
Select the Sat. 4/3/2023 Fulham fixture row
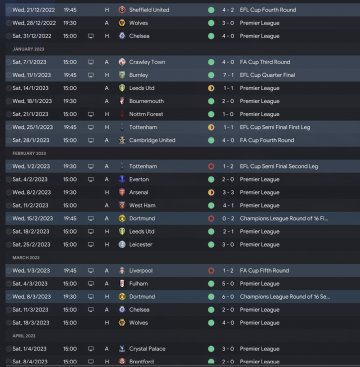pyautogui.click(x=182, y=284)
